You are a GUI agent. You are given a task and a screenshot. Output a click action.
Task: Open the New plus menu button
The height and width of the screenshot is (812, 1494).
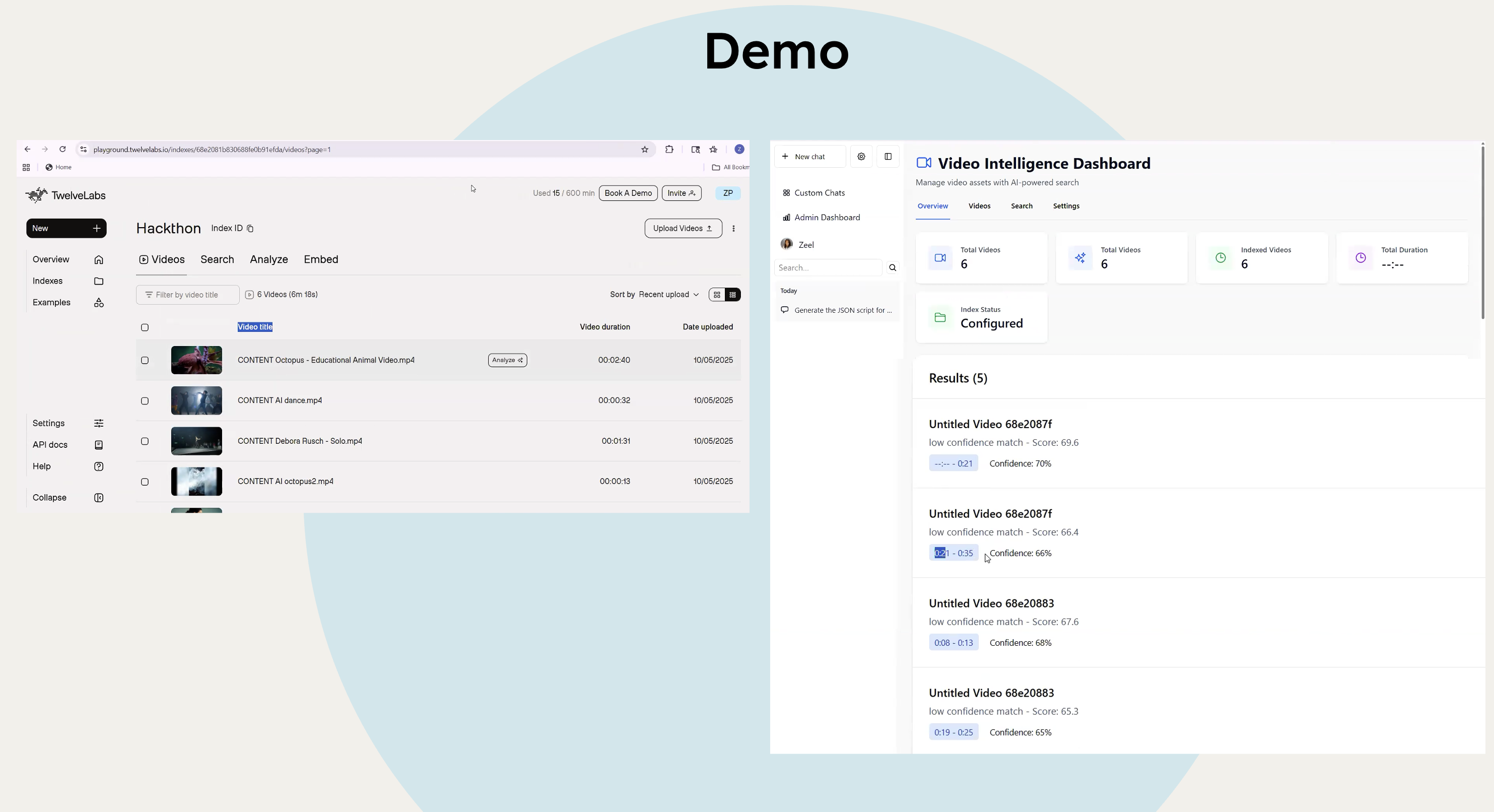click(x=66, y=229)
